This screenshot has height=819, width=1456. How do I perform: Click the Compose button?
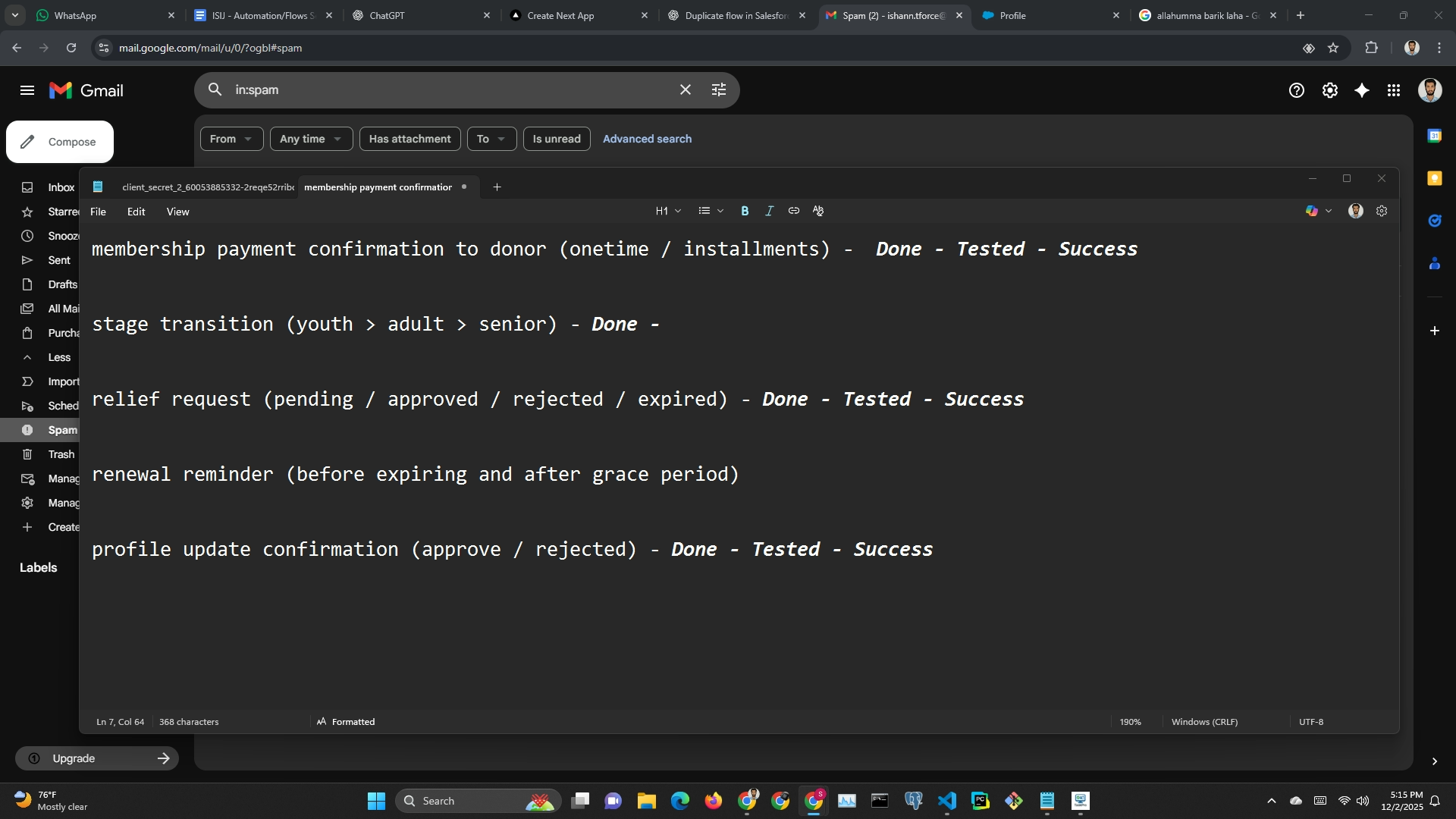60,142
